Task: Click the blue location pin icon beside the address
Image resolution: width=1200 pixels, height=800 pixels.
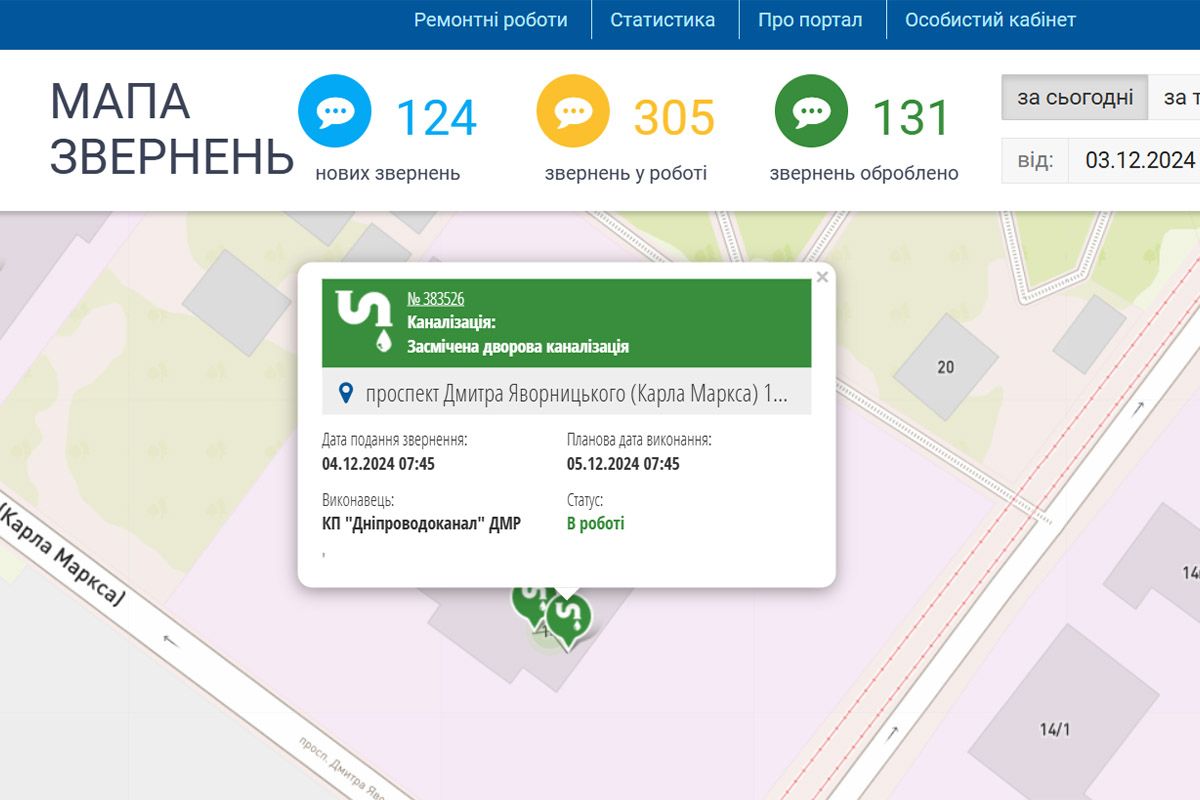Action: click(345, 394)
